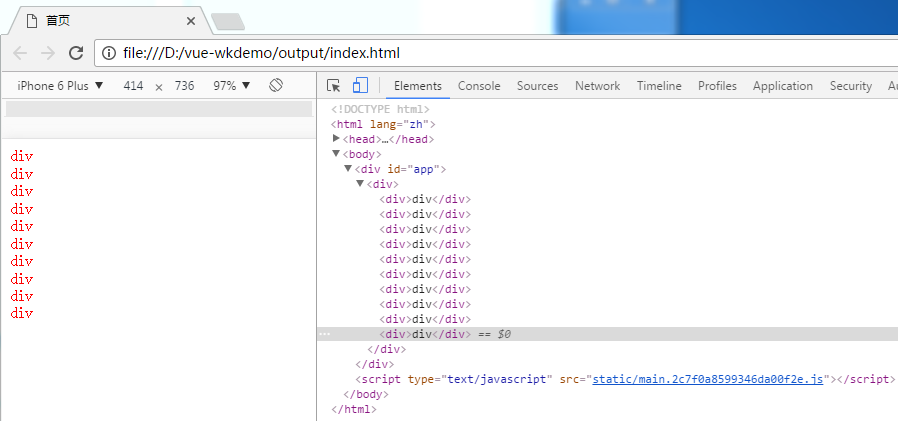Switch to the Timeline tab
Image resolution: width=898 pixels, height=421 pixels.
[x=659, y=86]
